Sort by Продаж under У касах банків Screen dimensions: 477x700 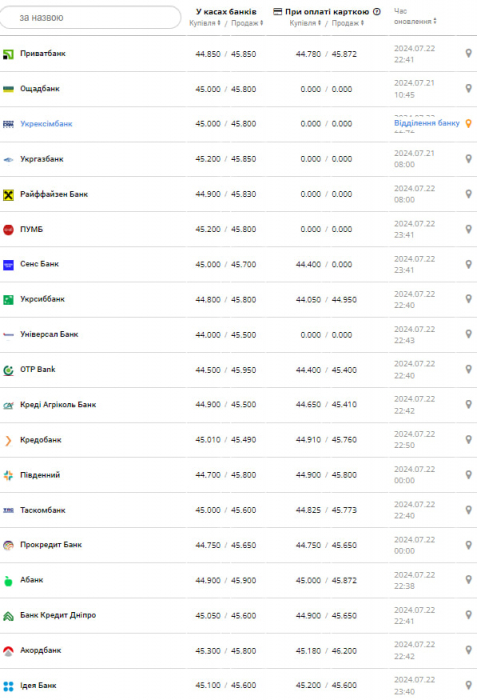coord(247,23)
